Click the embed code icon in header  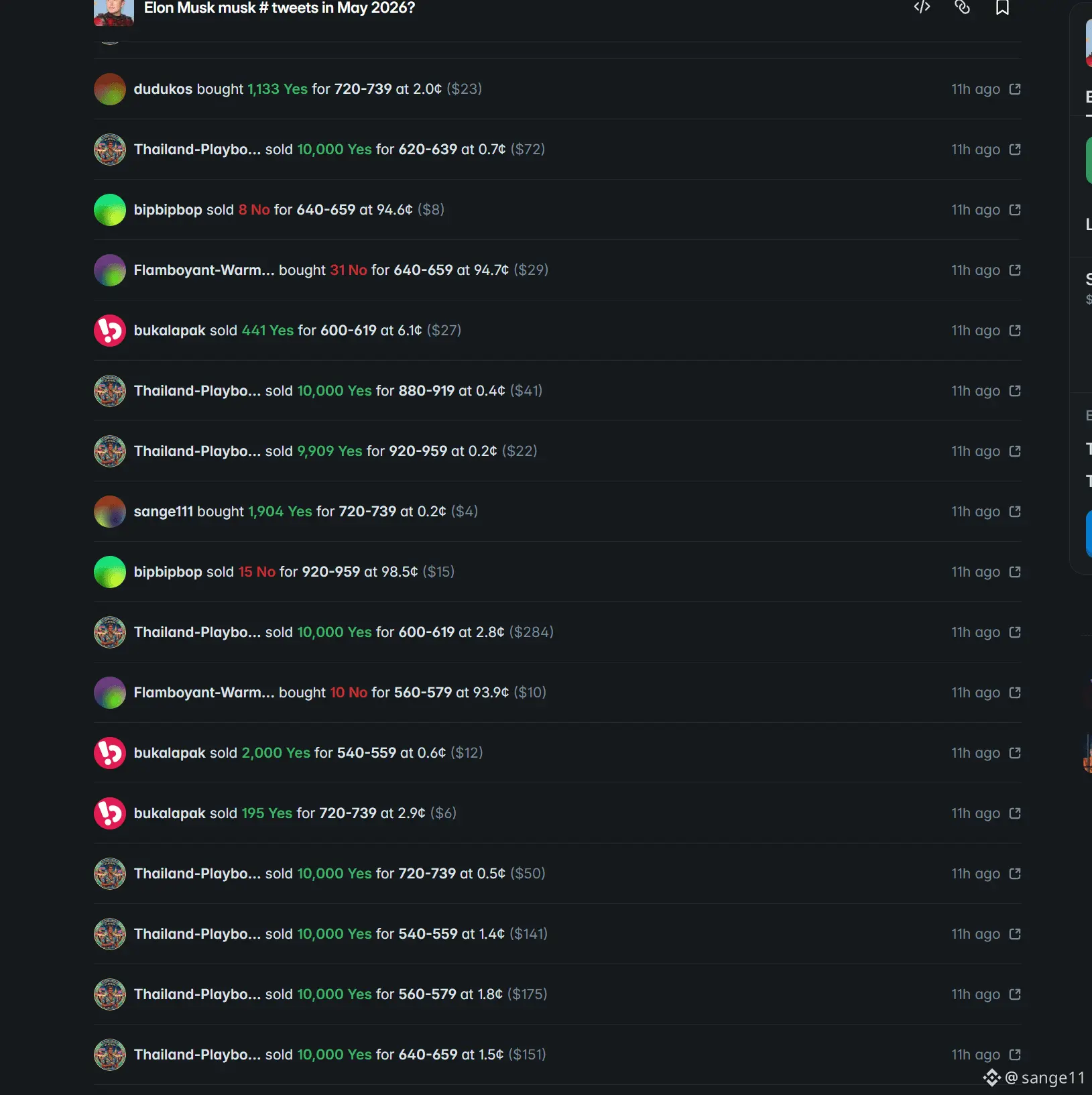pos(922,7)
